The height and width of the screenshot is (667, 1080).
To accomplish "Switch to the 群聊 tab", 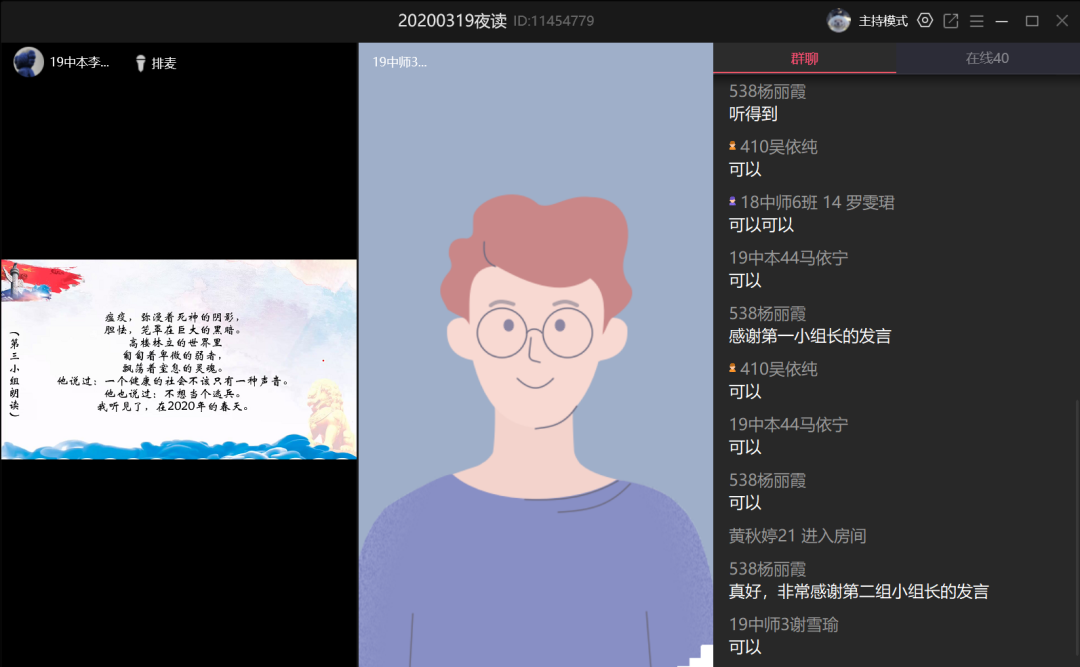I will pyautogui.click(x=804, y=58).
